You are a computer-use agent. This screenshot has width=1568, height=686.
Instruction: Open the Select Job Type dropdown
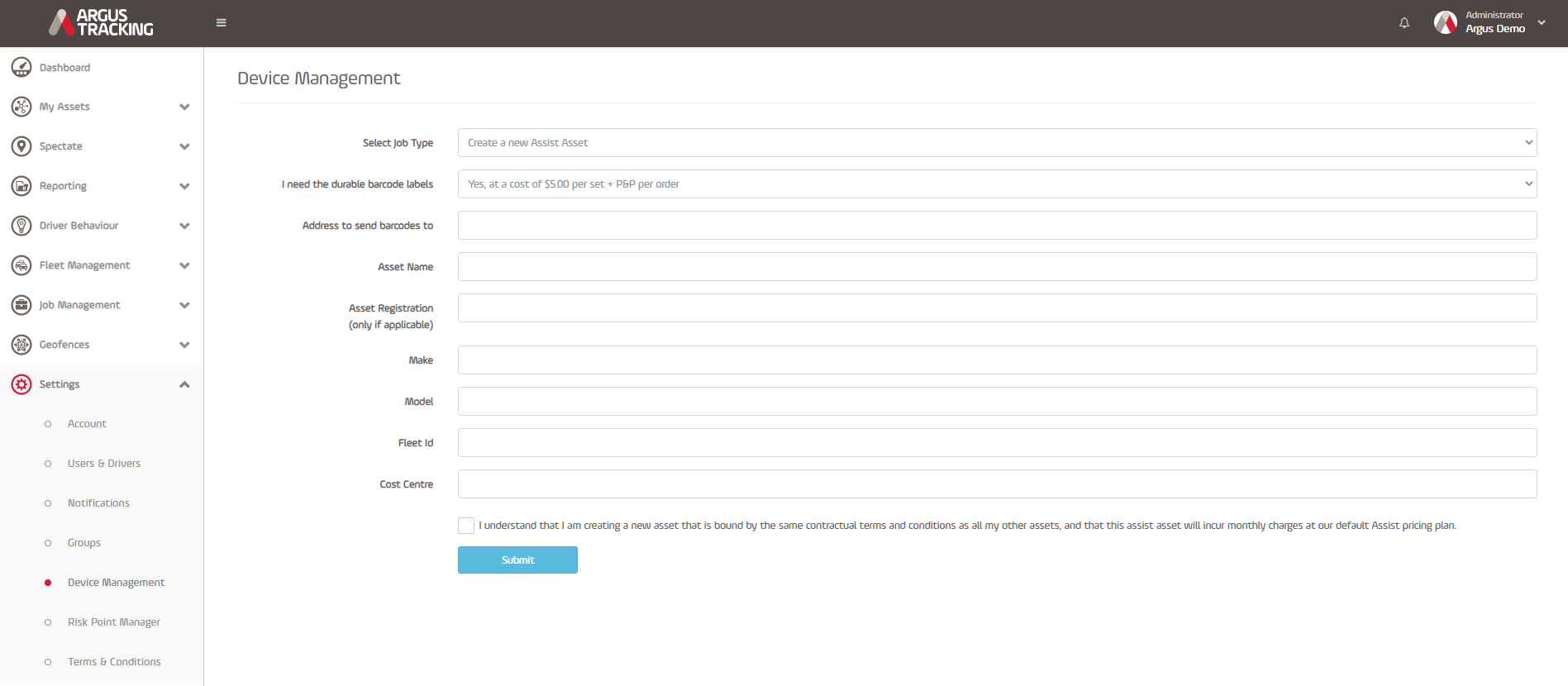(997, 142)
